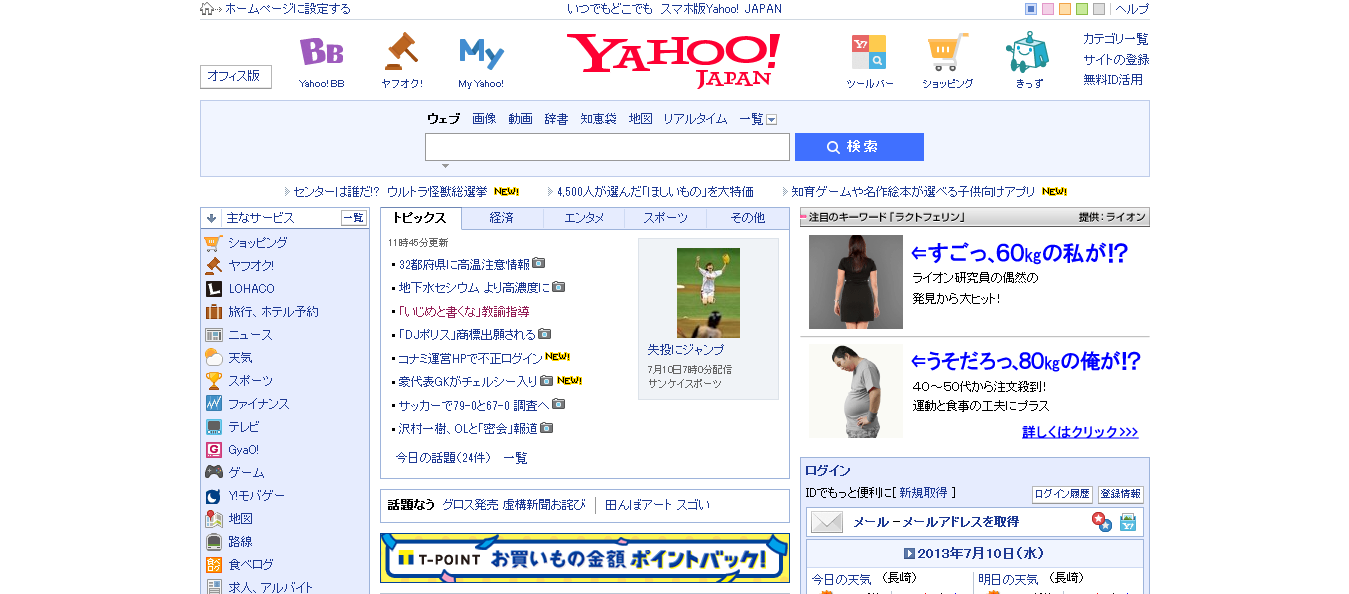This screenshot has height=594, width=1349.
Task: Click the 一覧 button next to 主なサービス
Action: [354, 218]
